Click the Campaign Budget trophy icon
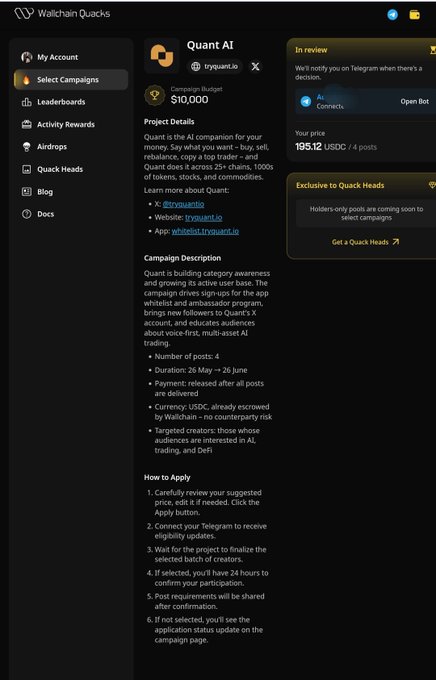This screenshot has width=436, height=680. click(154, 95)
